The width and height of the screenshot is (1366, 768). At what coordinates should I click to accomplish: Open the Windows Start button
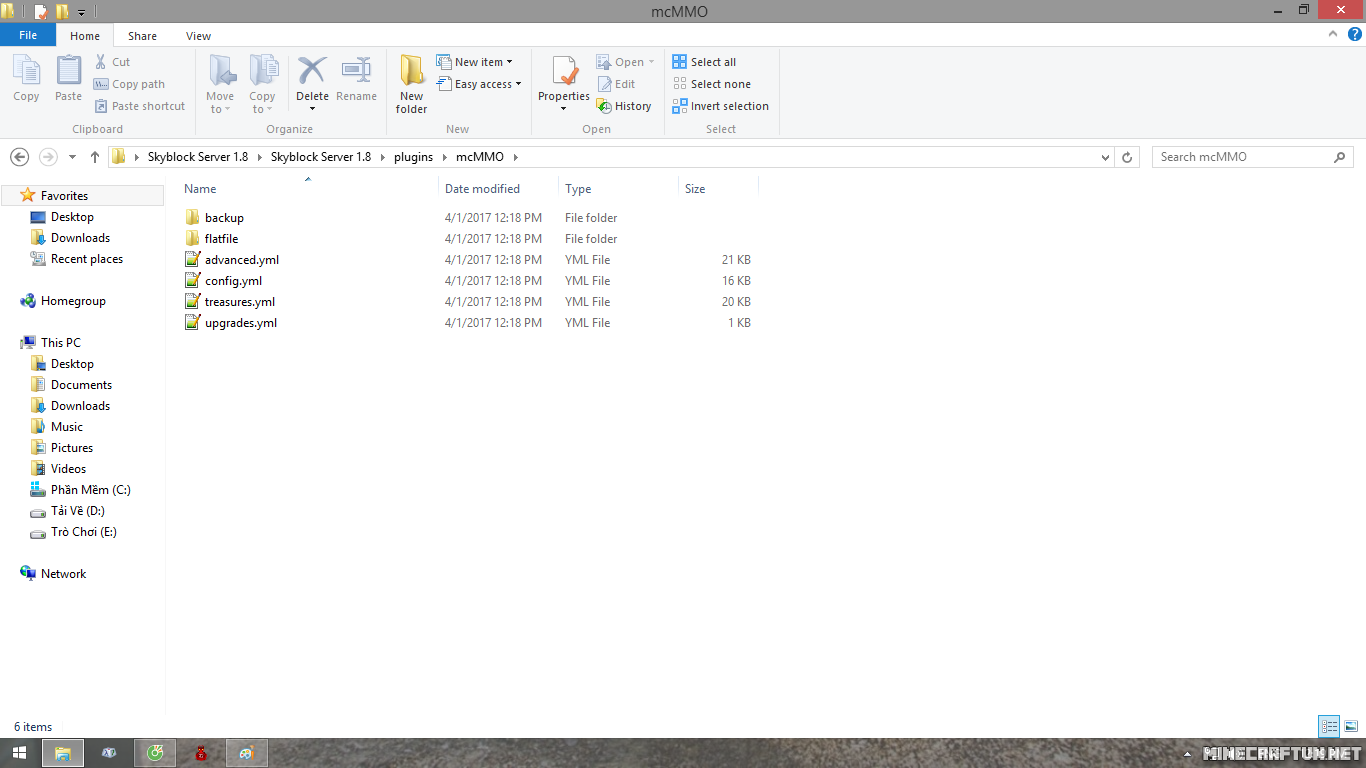tap(19, 753)
